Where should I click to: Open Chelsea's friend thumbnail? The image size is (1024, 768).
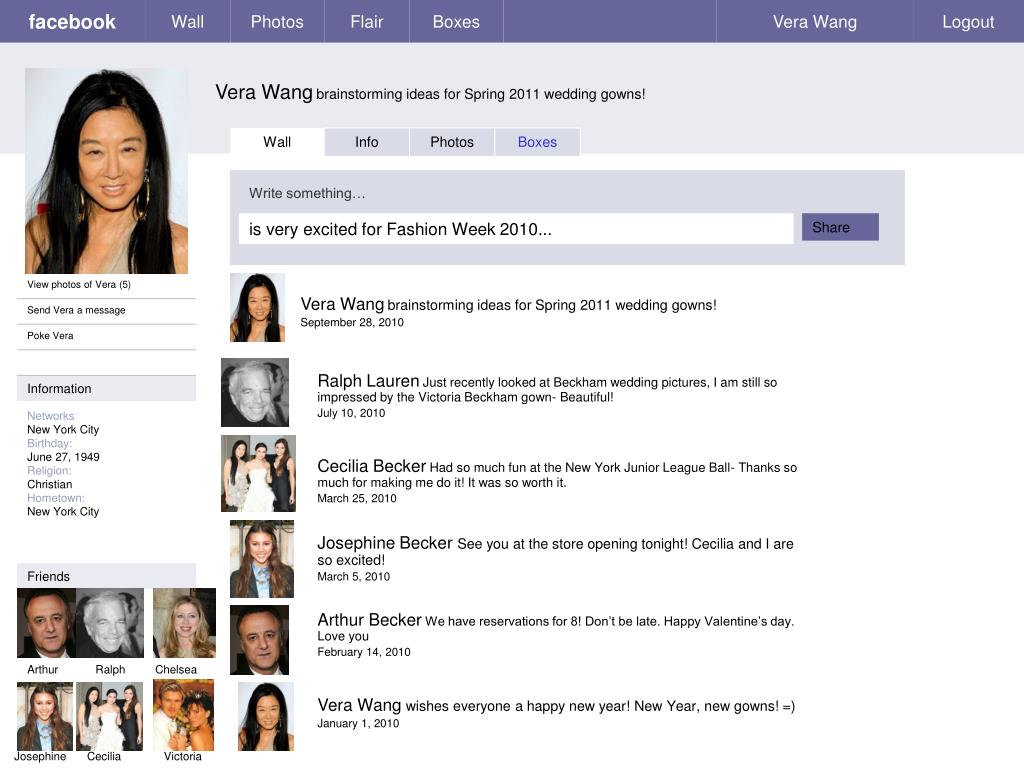click(184, 622)
